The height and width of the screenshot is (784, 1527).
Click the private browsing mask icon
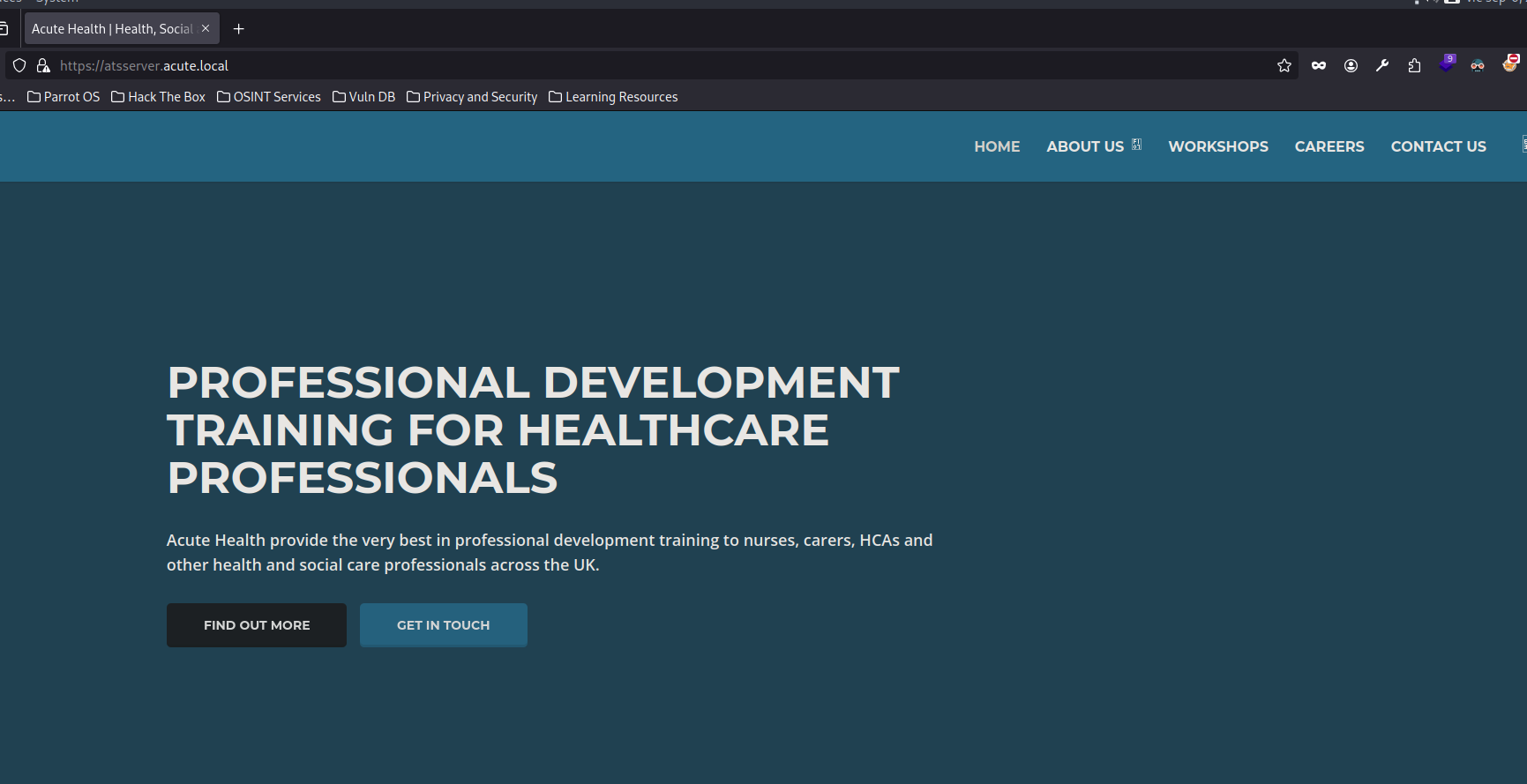[x=1319, y=65]
